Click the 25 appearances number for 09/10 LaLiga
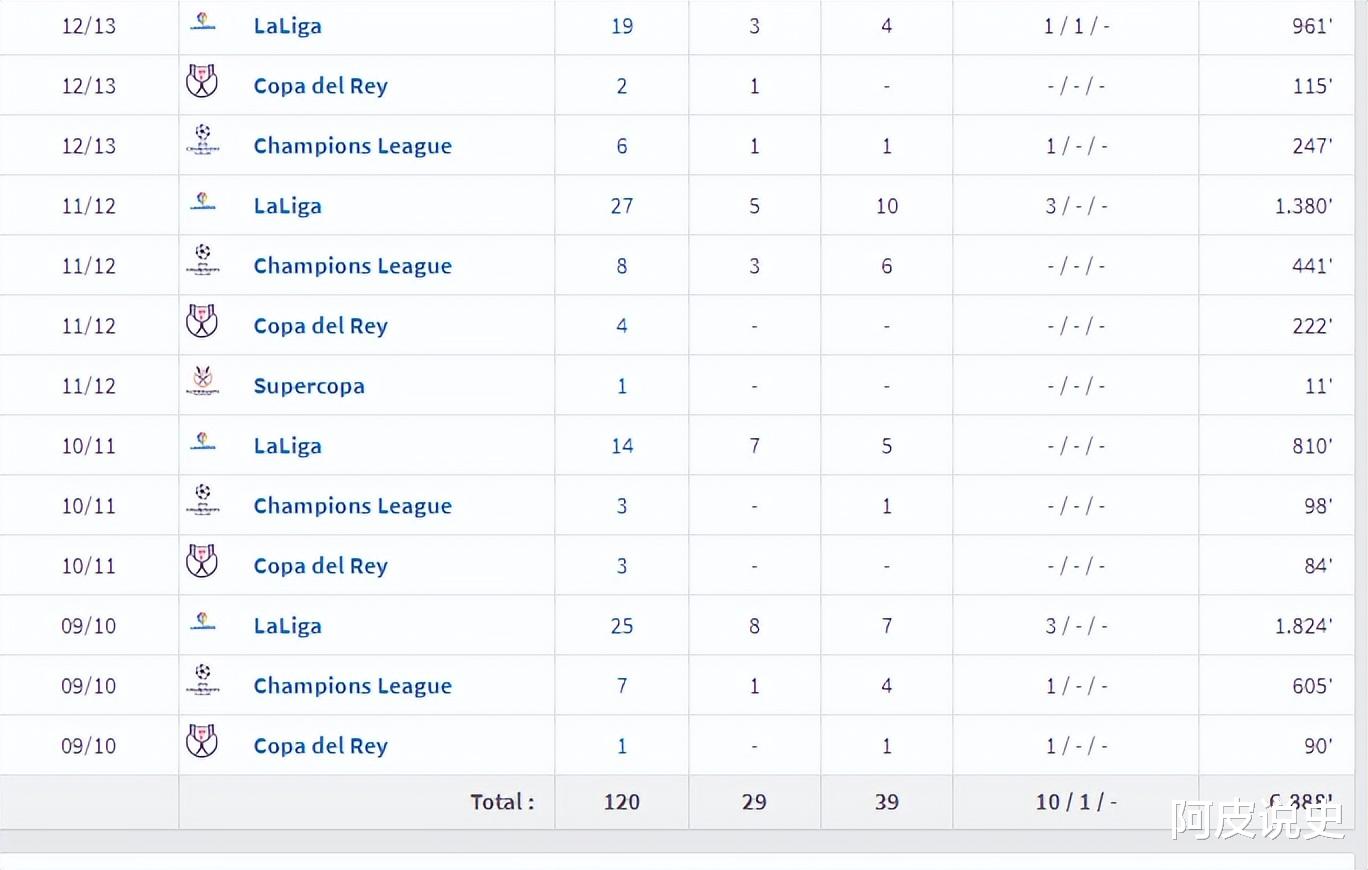Screen dimensions: 1368x870 [x=622, y=626]
